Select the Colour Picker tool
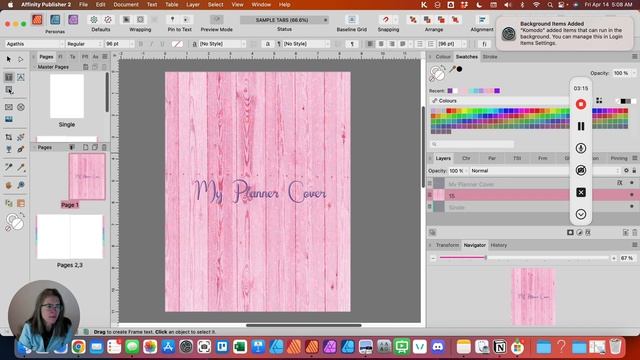640x360 pixels. [x=21, y=167]
